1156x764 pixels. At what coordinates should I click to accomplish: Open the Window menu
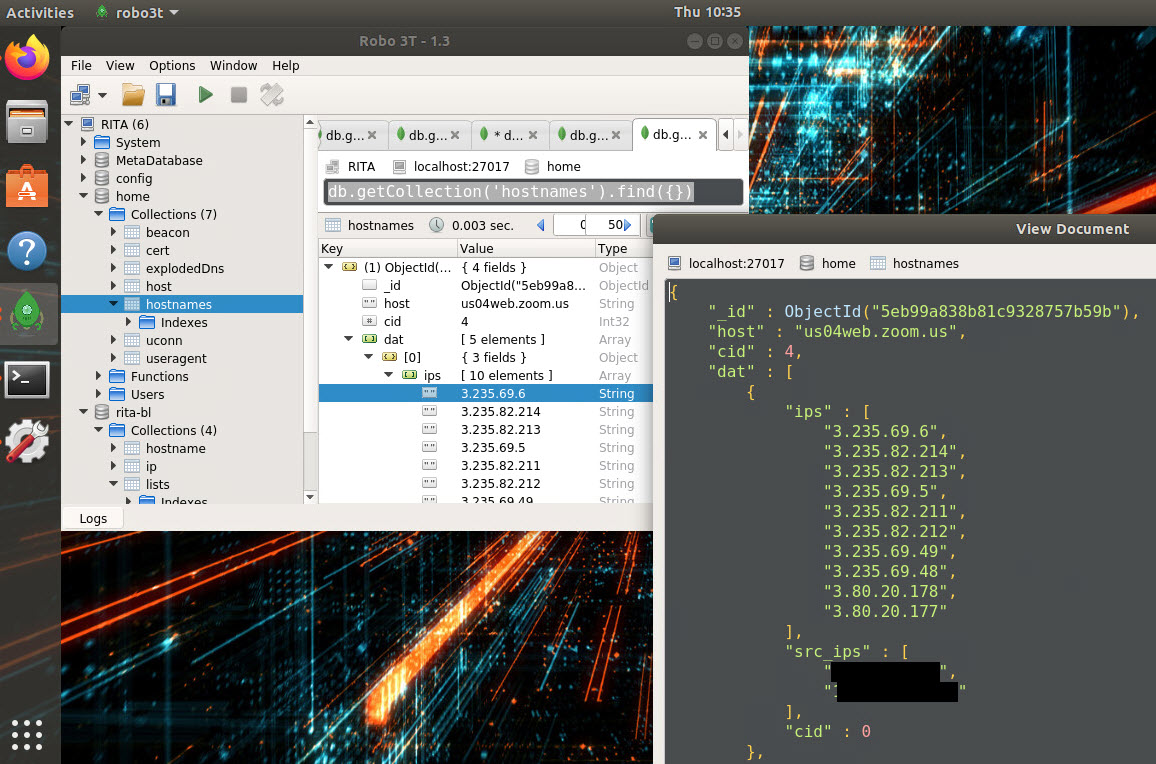click(233, 66)
